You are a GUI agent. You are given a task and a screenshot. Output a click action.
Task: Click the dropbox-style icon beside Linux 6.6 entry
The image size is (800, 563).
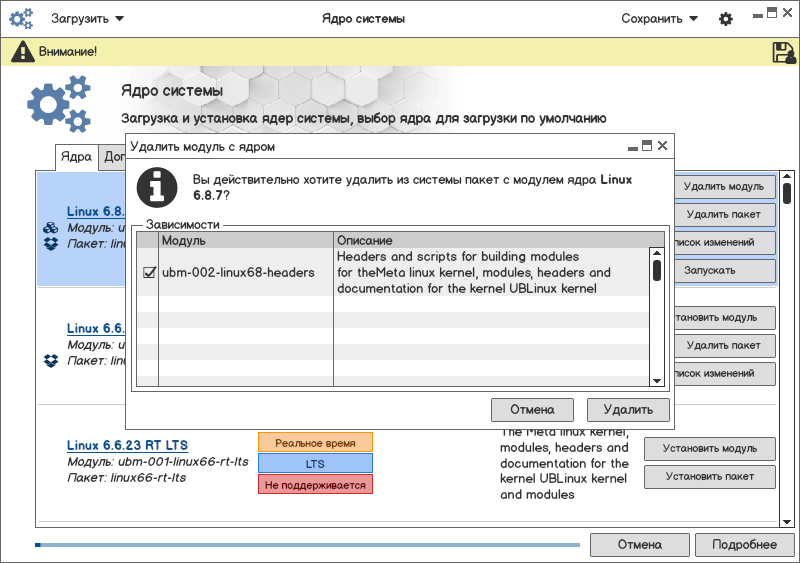51,360
